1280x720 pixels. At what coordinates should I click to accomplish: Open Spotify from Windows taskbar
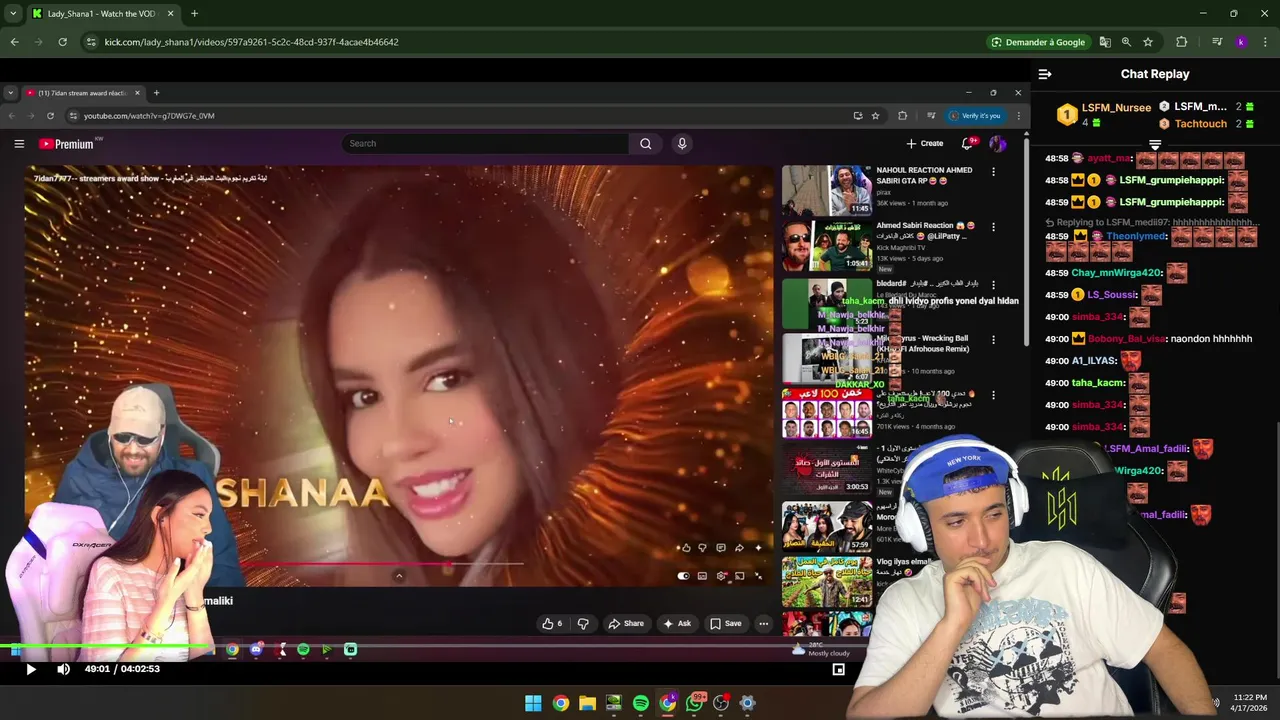(641, 703)
